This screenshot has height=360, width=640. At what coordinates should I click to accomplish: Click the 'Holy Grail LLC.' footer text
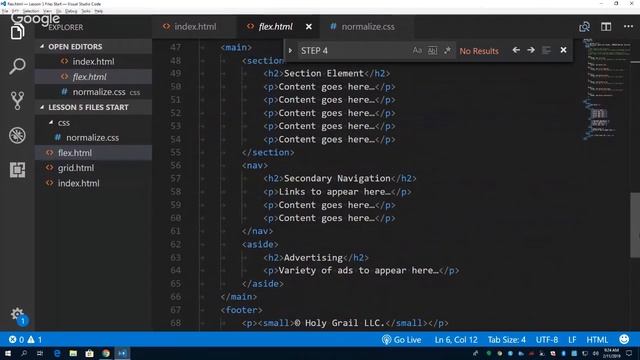(x=345, y=323)
